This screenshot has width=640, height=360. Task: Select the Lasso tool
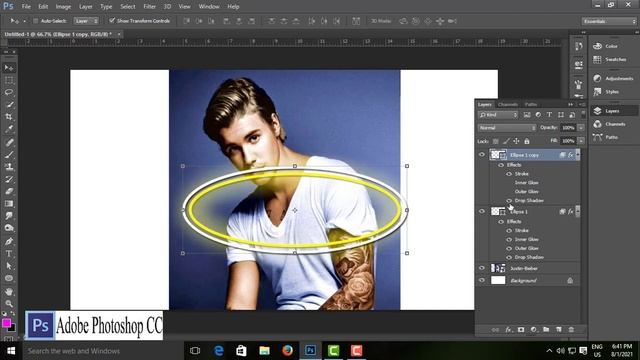click(x=9, y=92)
